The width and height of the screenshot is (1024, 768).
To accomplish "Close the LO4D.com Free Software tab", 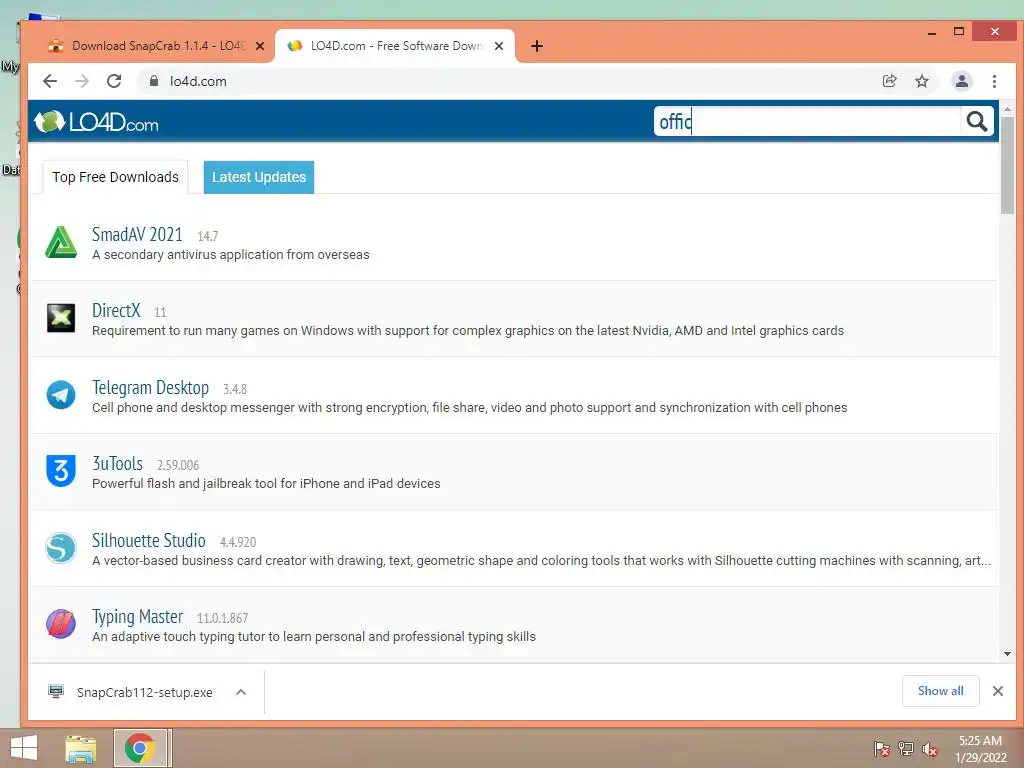I will 499,46.
